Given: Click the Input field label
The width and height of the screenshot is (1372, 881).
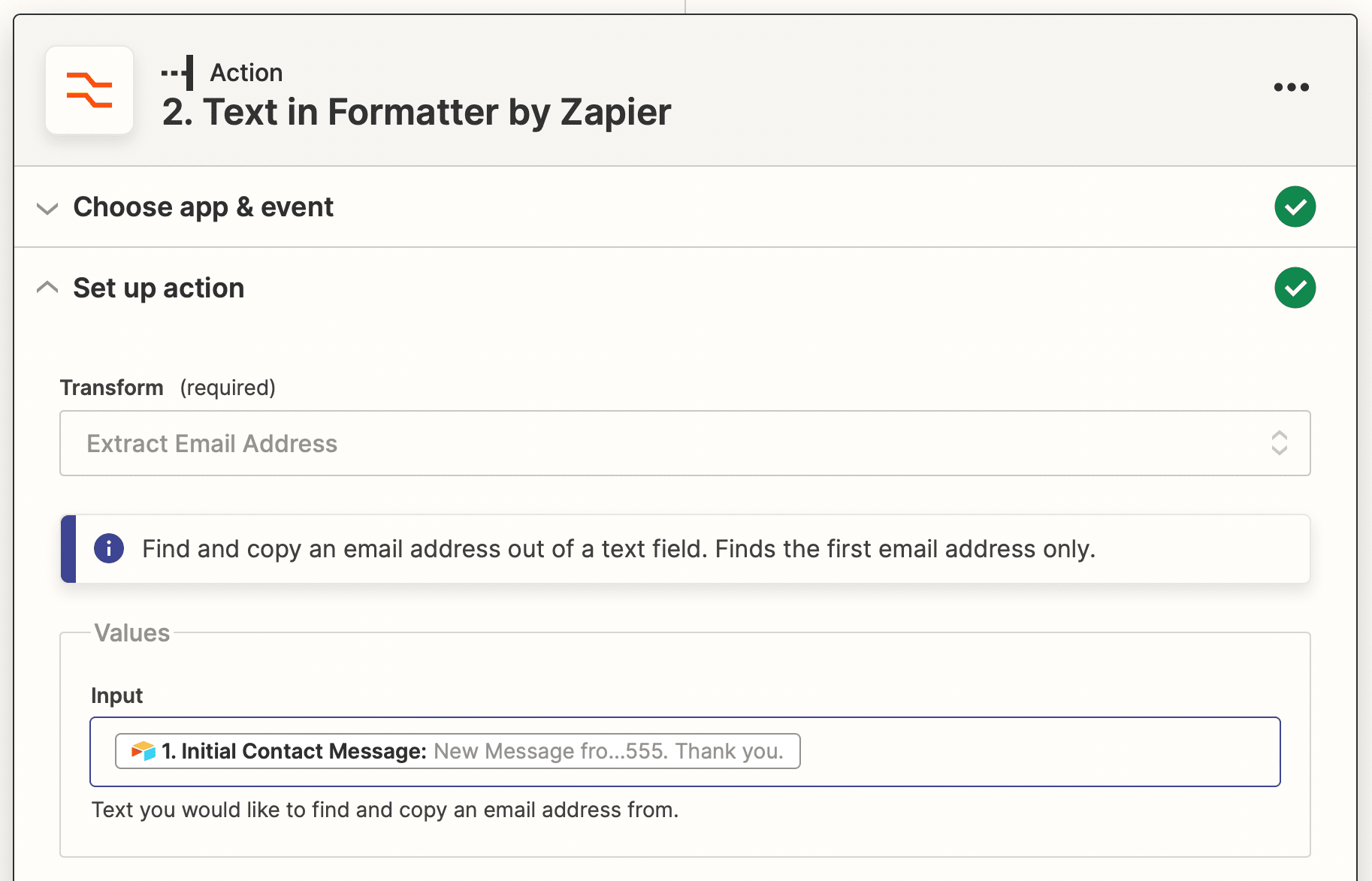Looking at the screenshot, I should click(116, 695).
